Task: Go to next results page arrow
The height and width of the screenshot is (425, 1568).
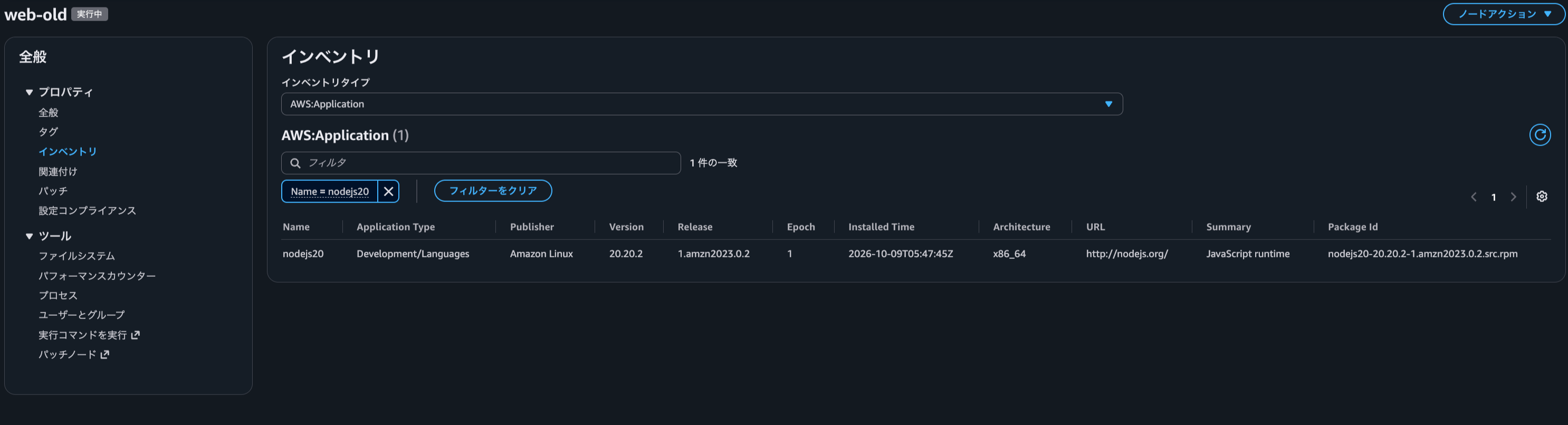Action: (1513, 197)
